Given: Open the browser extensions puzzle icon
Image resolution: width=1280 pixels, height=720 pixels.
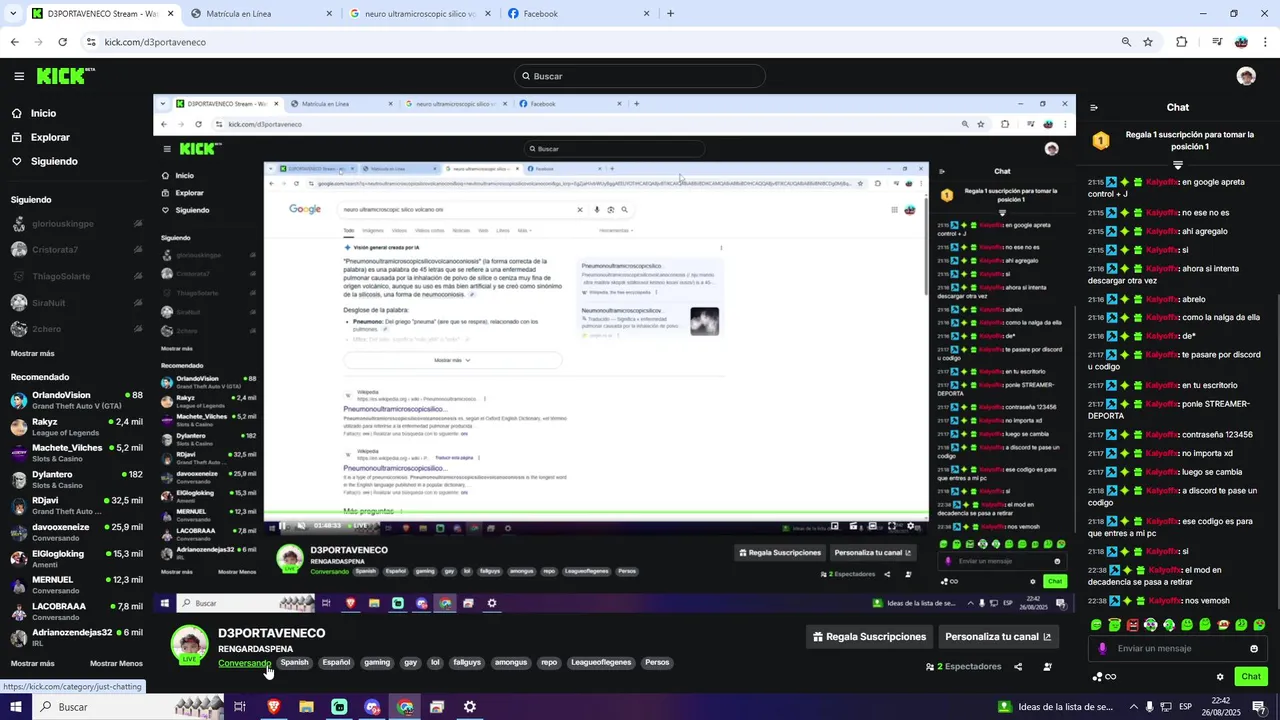Looking at the screenshot, I should (x=1181, y=42).
